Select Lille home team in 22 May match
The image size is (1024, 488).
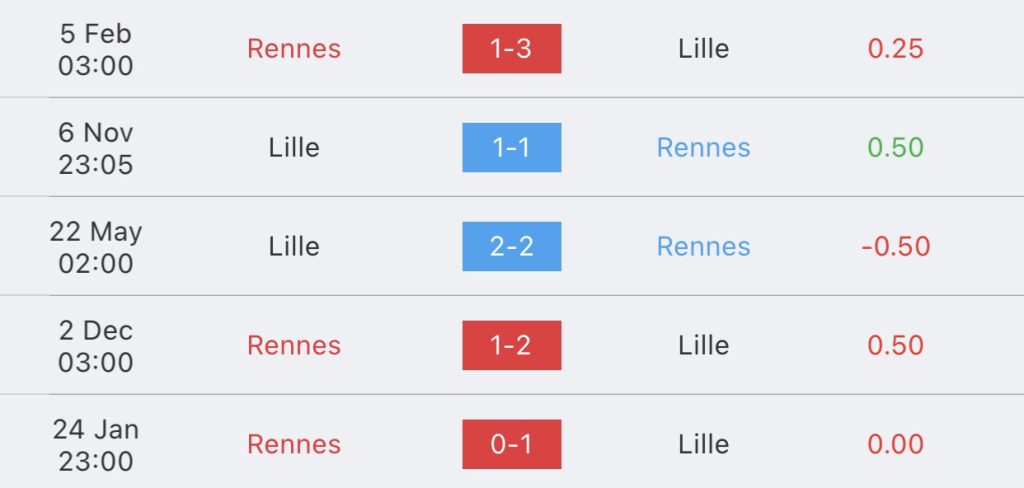click(x=294, y=246)
